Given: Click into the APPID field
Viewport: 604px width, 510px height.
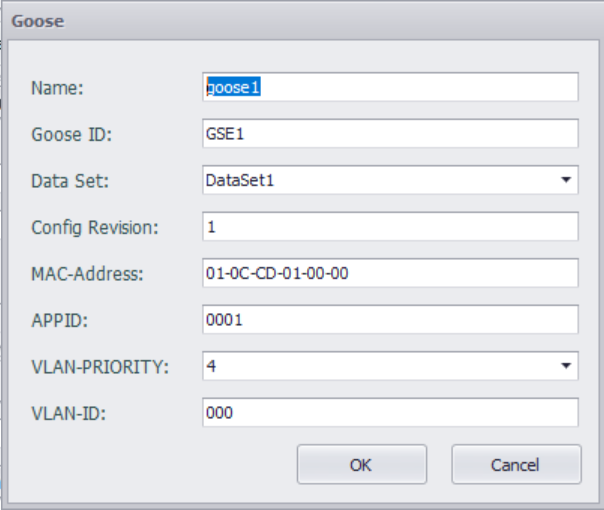Looking at the screenshot, I should click(390, 320).
